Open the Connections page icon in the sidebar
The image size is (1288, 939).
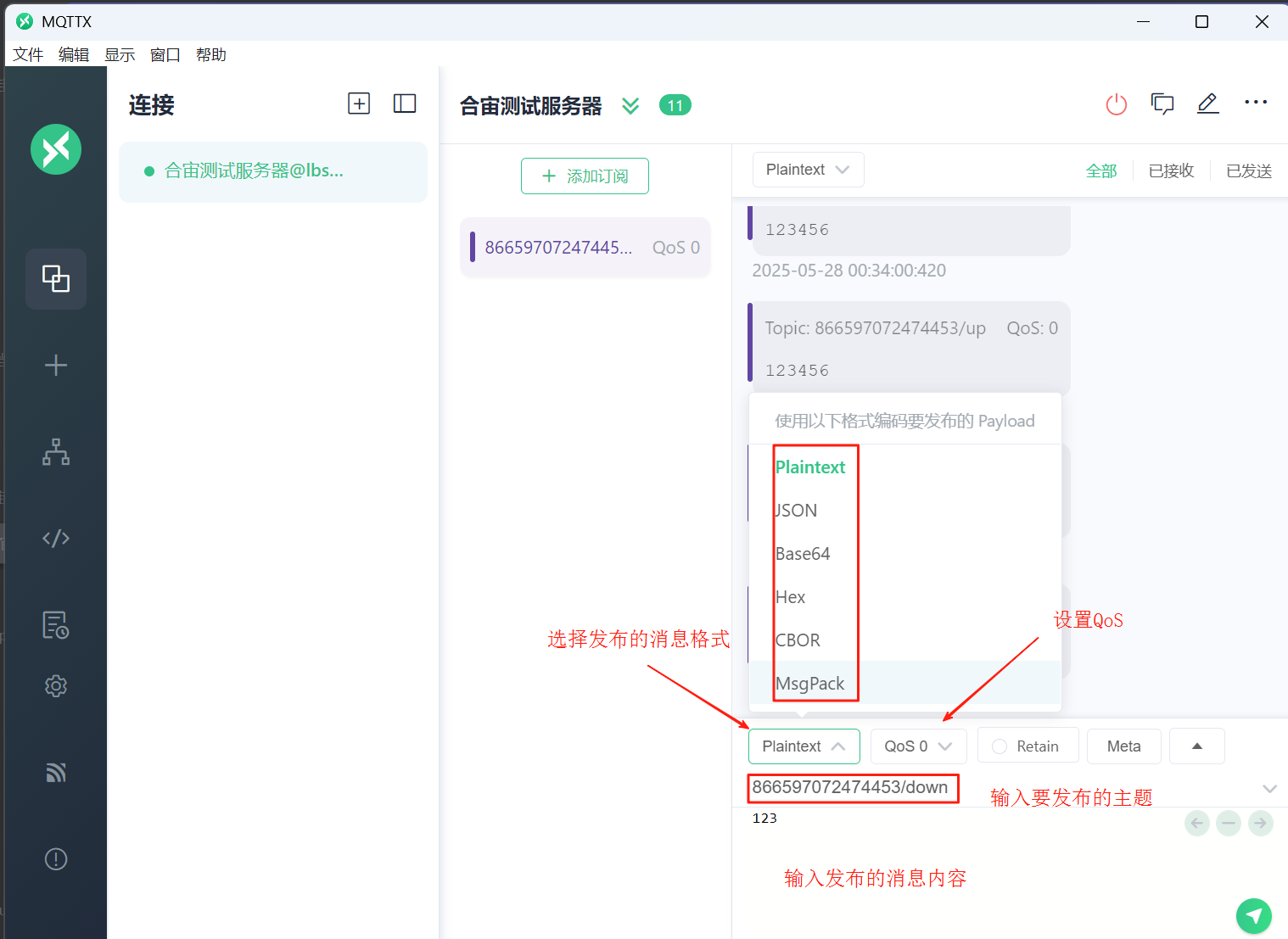point(56,278)
